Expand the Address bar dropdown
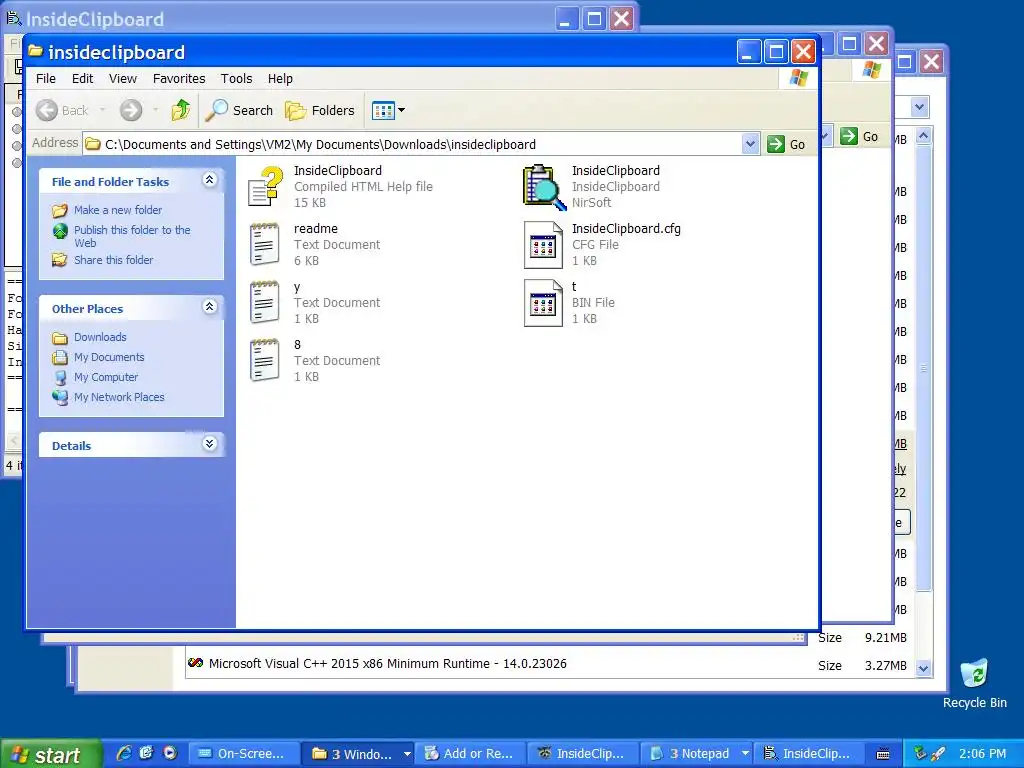Viewport: 1024px width, 768px height. [750, 144]
